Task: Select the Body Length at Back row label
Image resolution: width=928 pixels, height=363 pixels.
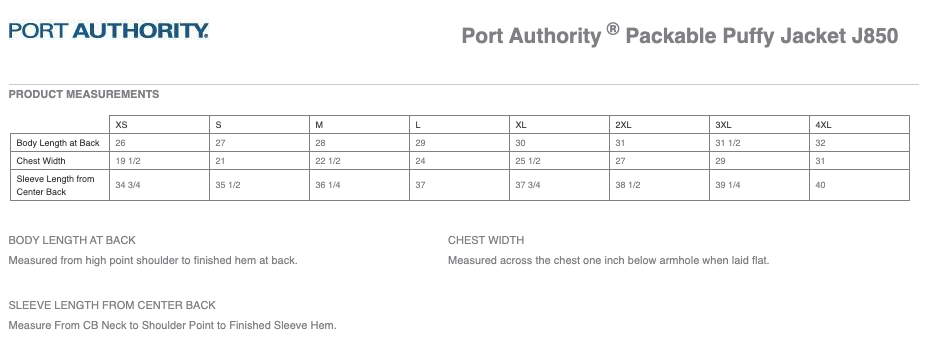Action: pos(60,143)
